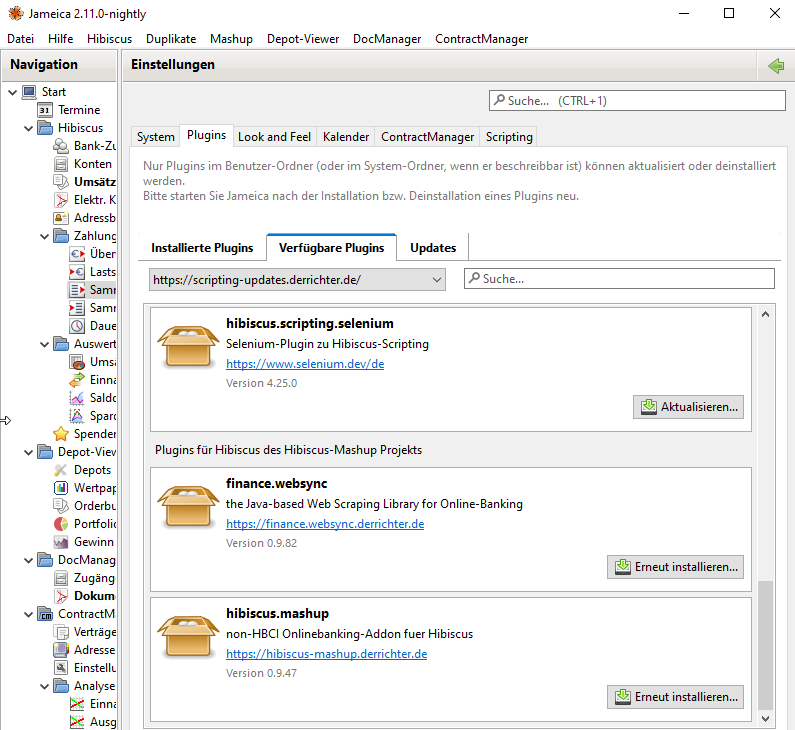795x730 pixels.
Task: Click the green back arrow icon
Action: coord(776,65)
